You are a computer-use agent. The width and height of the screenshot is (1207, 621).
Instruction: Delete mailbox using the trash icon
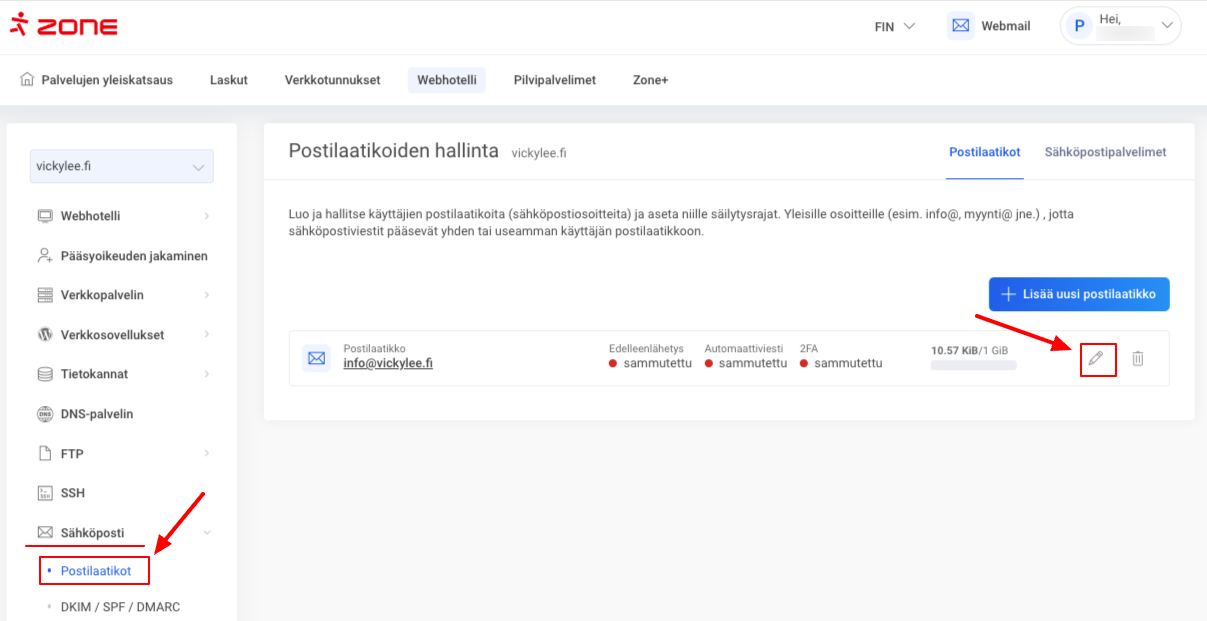tap(1137, 358)
